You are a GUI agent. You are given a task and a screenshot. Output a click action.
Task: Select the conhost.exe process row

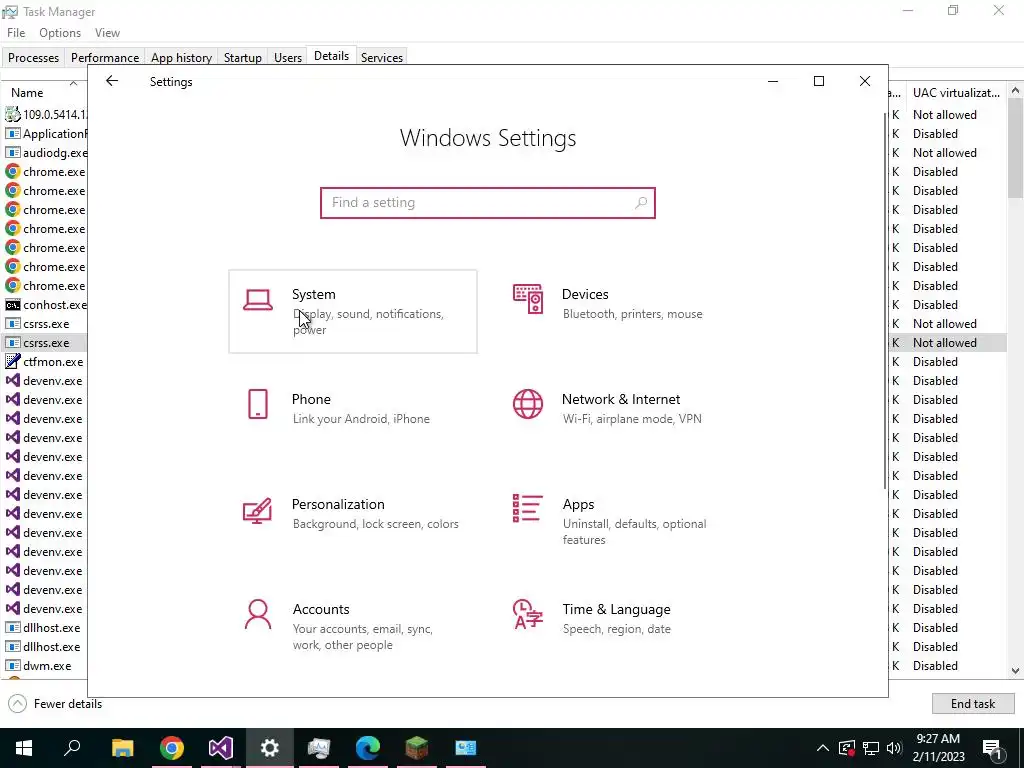46,305
